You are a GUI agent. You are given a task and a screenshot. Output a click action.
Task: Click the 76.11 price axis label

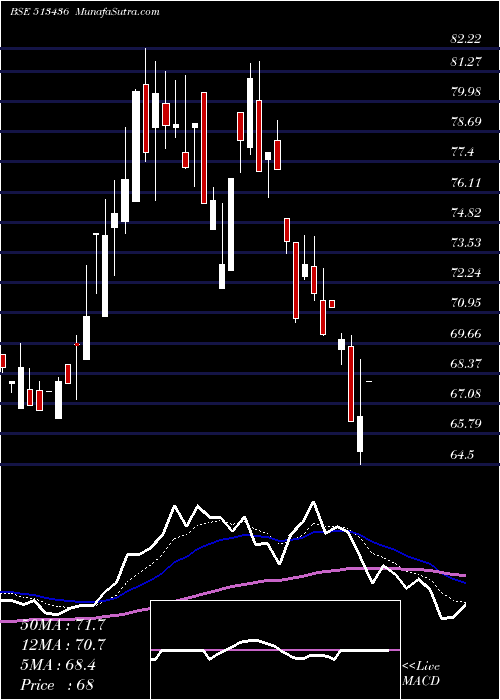(466, 182)
